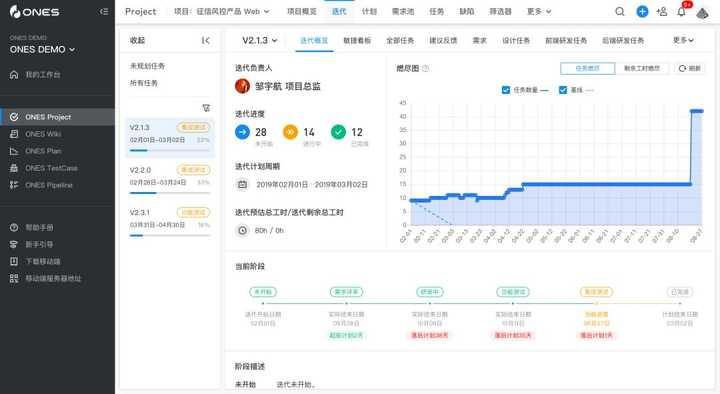This screenshot has height=394, width=720.
Task: Expand the top nav 更多 menu
Action: (539, 11)
